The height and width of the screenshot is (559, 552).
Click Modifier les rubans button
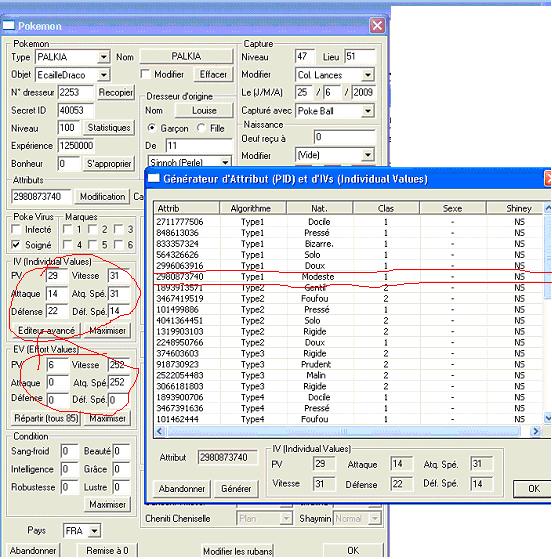[238, 551]
